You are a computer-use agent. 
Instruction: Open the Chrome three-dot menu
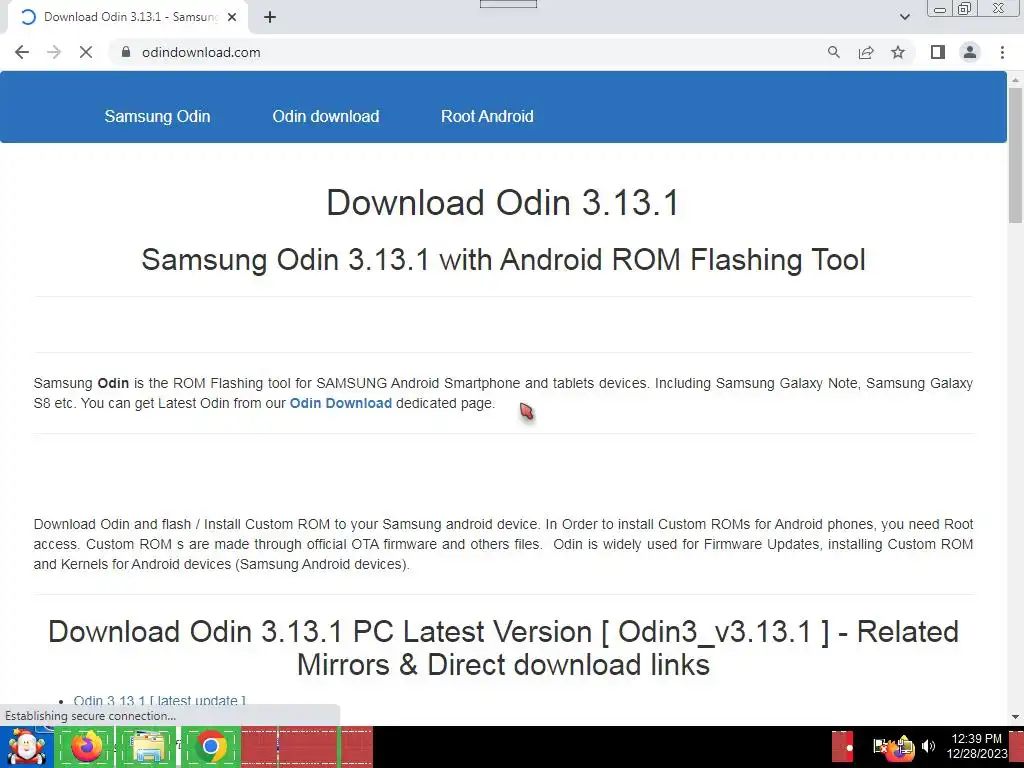point(1002,52)
